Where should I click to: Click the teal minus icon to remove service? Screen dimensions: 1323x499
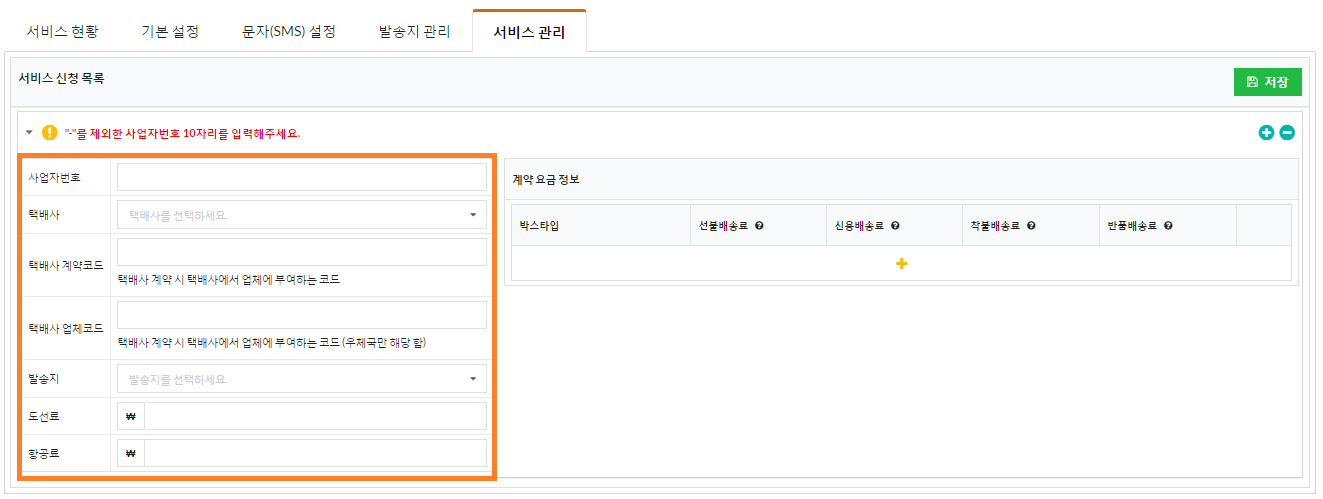(x=1287, y=132)
